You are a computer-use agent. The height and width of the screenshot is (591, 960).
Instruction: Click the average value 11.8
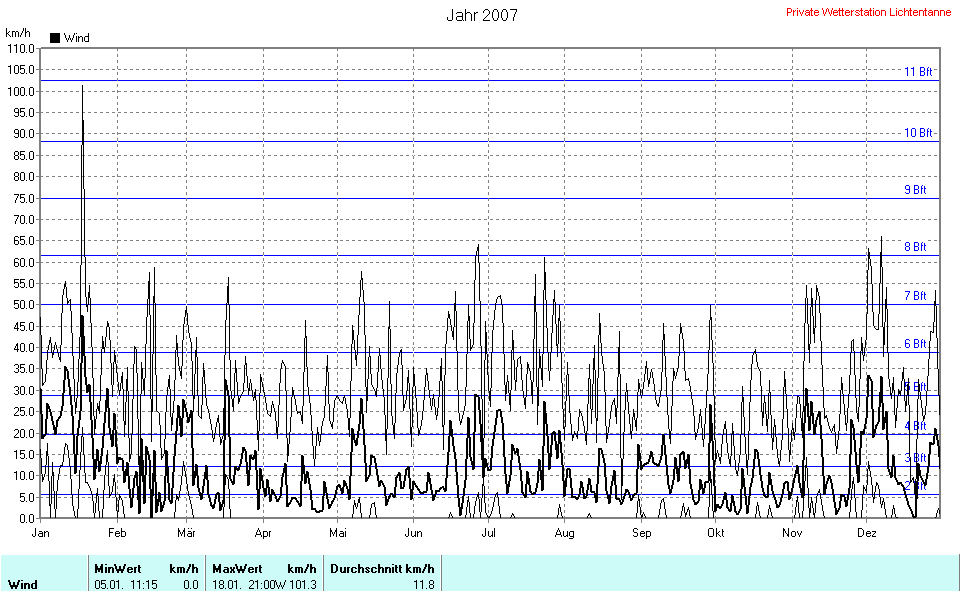point(424,584)
